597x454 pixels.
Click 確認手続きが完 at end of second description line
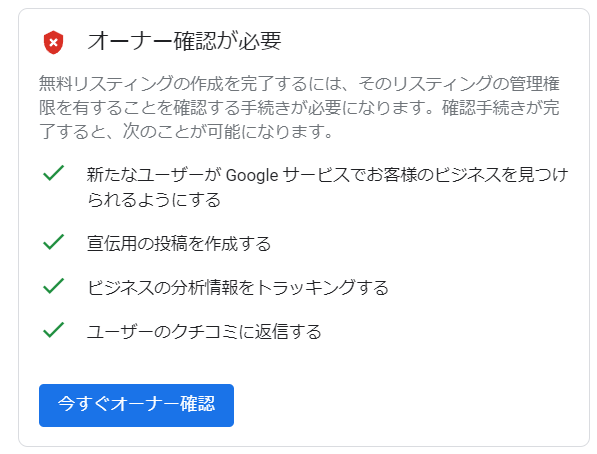click(500, 108)
